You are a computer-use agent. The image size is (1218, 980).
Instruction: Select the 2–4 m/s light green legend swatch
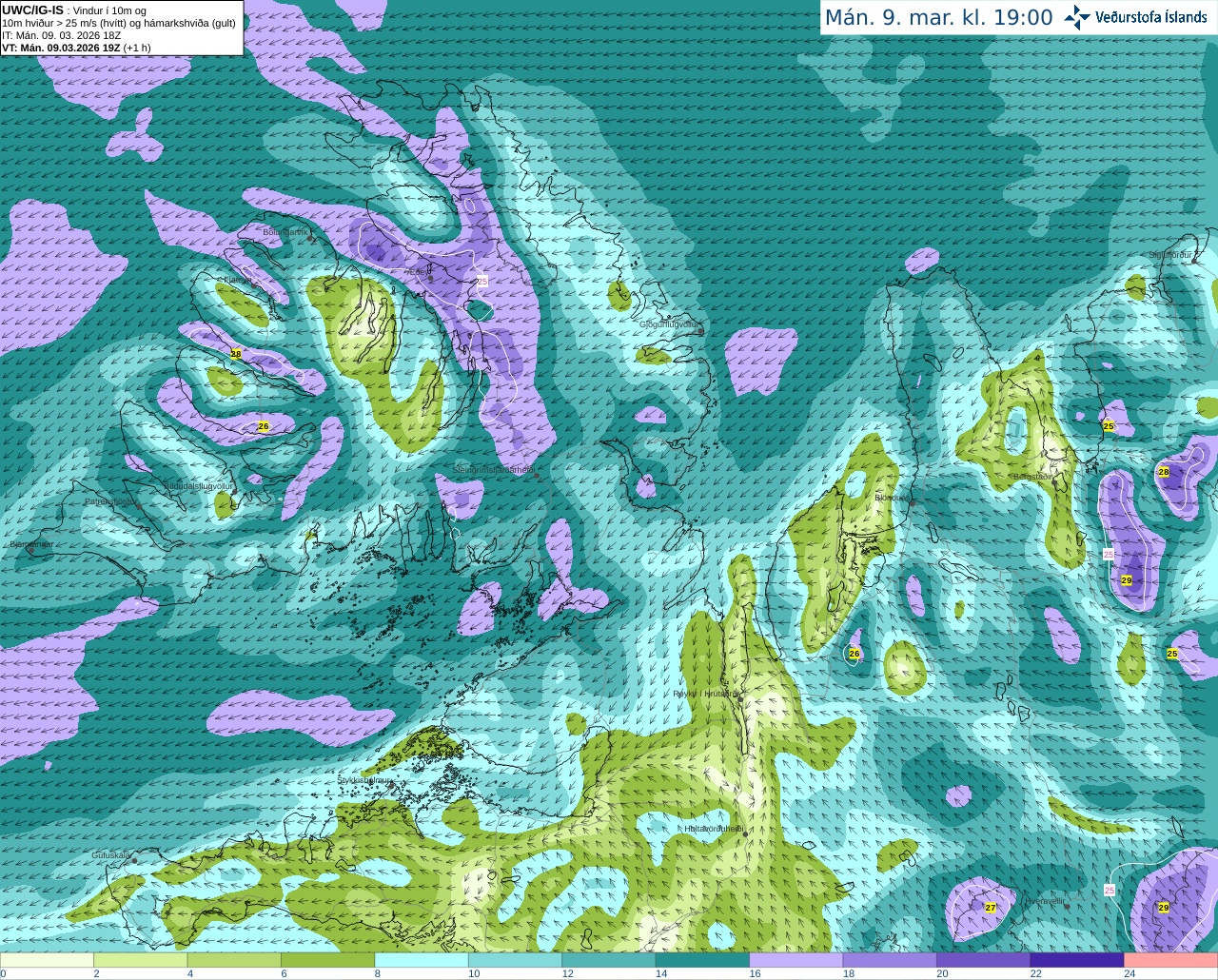point(141,960)
